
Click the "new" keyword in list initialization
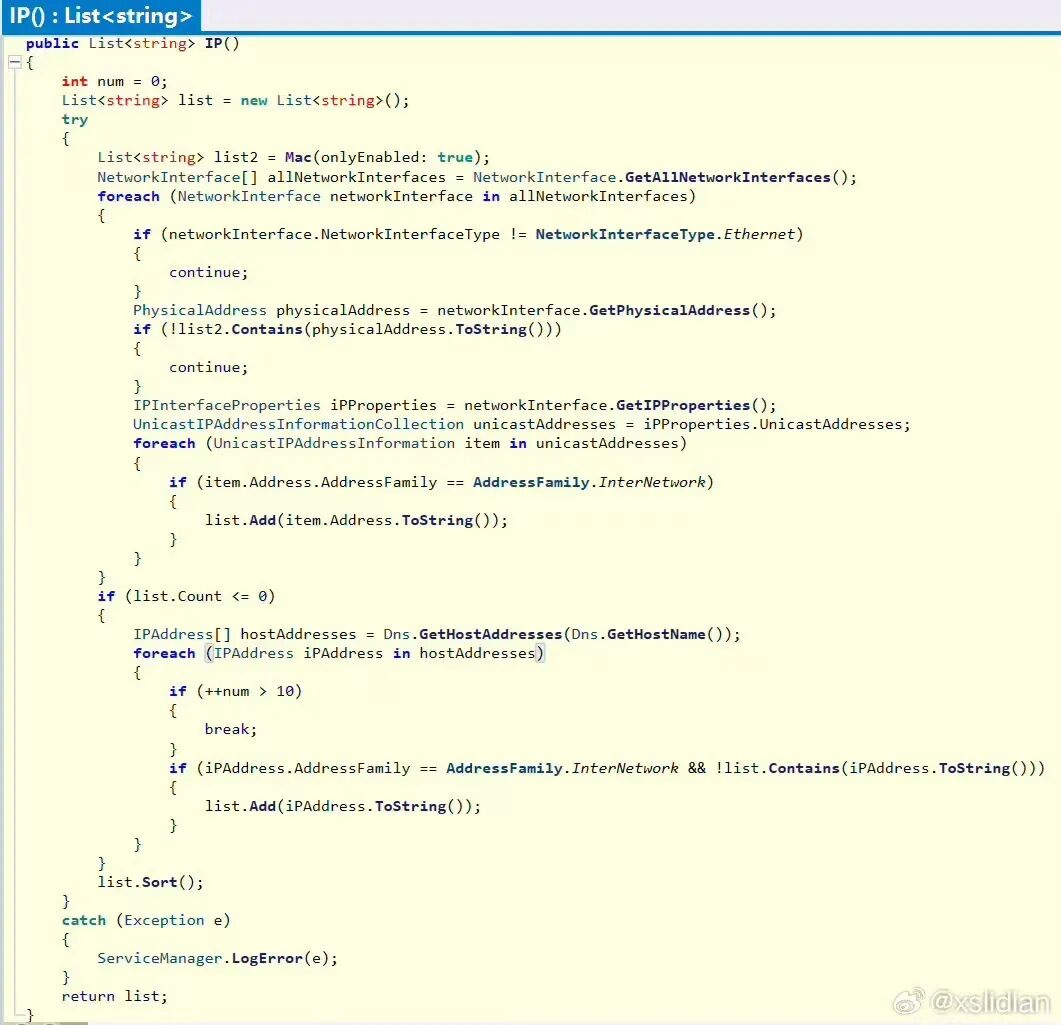(254, 101)
